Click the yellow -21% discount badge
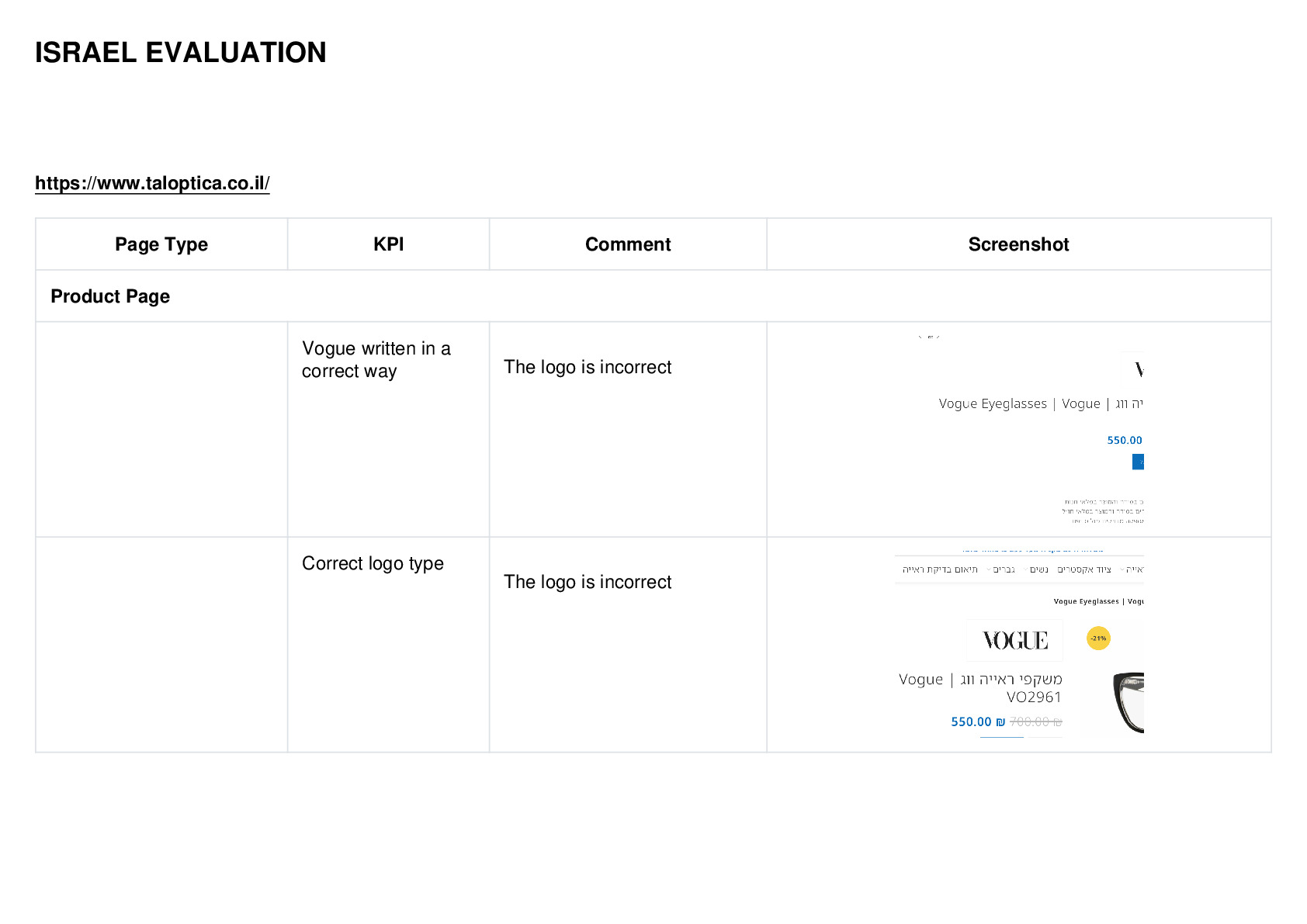Viewport: 1307px width, 924px height. (1098, 638)
